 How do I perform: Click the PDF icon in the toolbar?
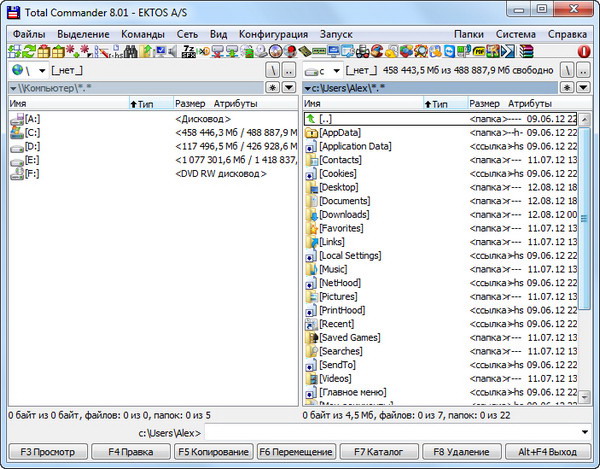[x=478, y=51]
